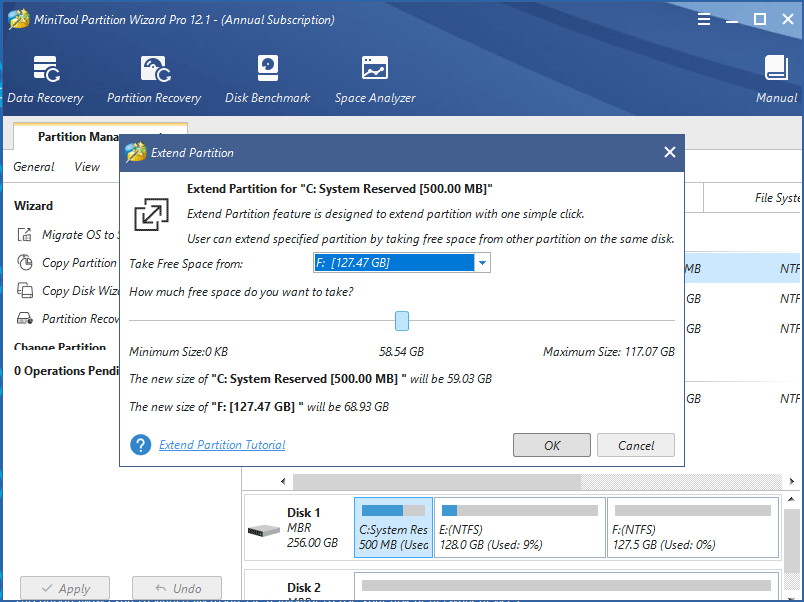Click the Wizard section heading
Screen dimensions: 804x602
tap(33, 206)
